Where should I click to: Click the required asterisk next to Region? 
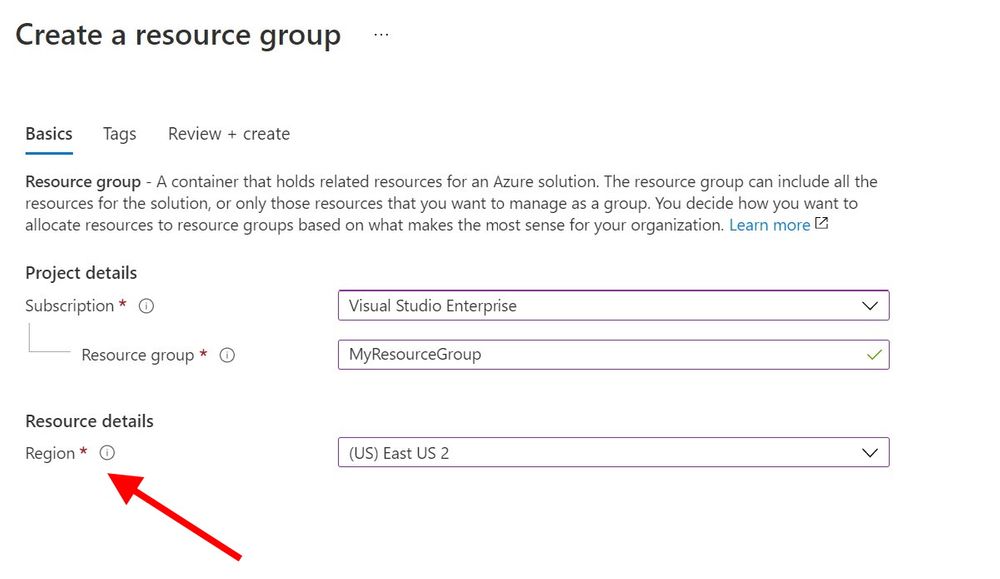(x=83, y=452)
